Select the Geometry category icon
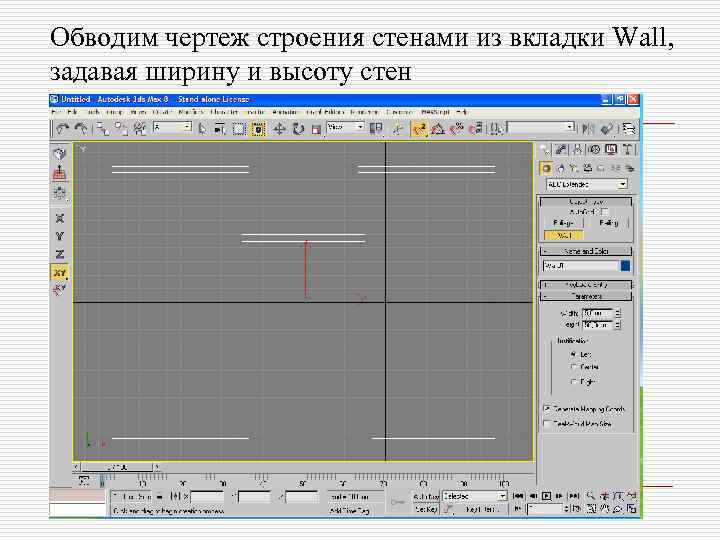 [x=546, y=168]
